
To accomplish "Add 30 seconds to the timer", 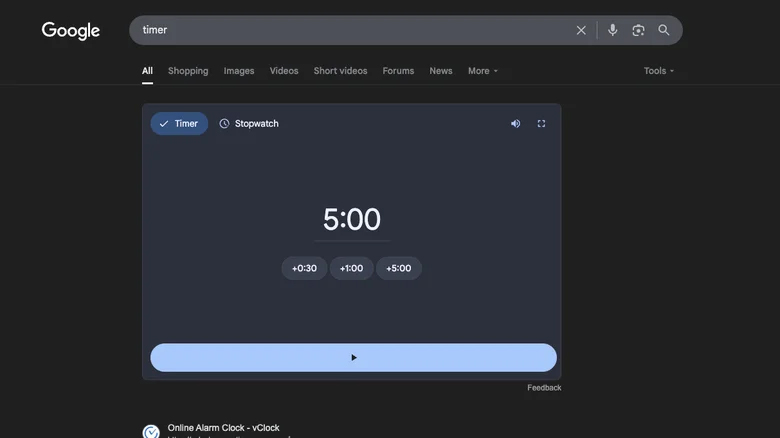I will (x=304, y=268).
